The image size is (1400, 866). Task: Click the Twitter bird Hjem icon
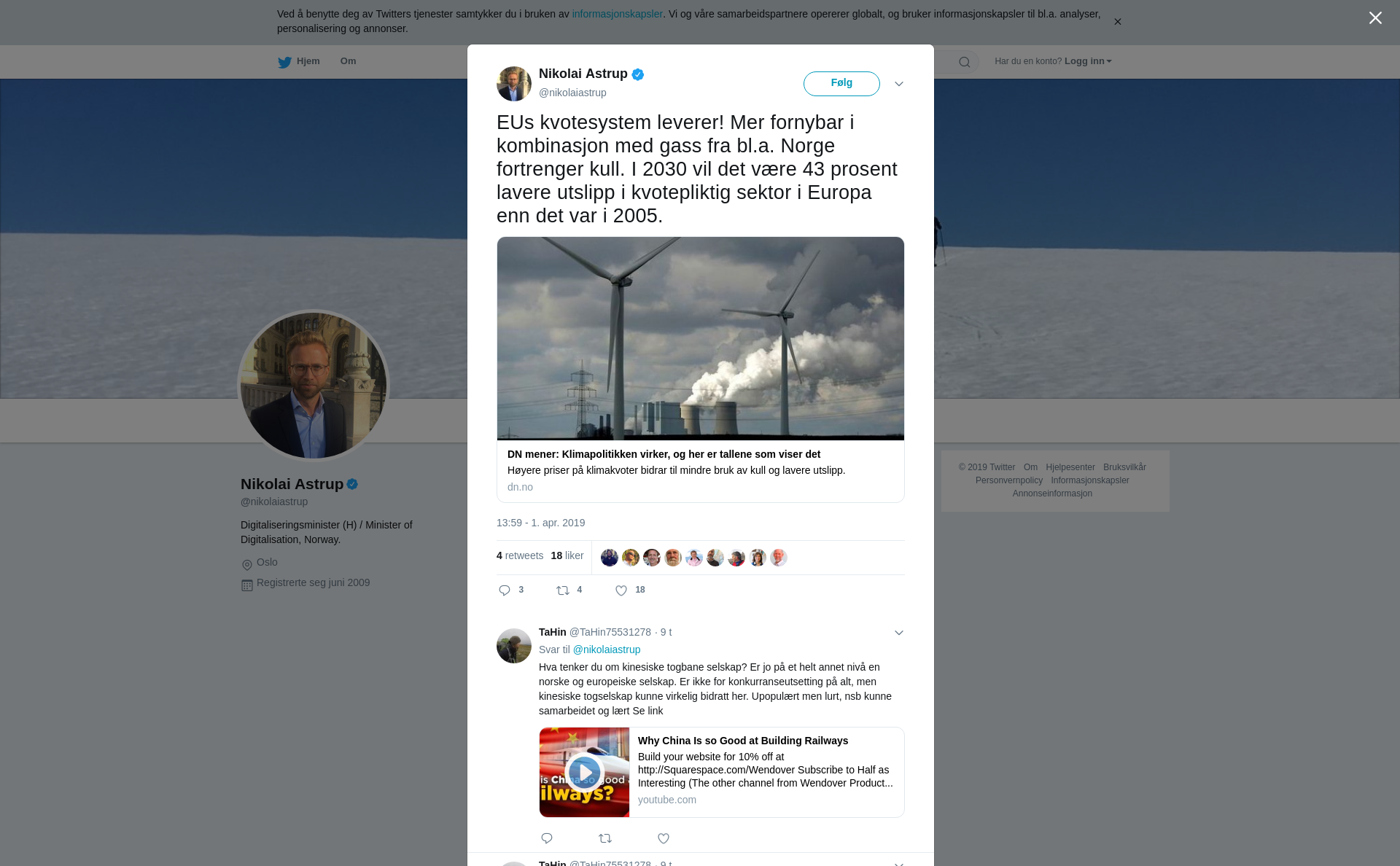284,62
